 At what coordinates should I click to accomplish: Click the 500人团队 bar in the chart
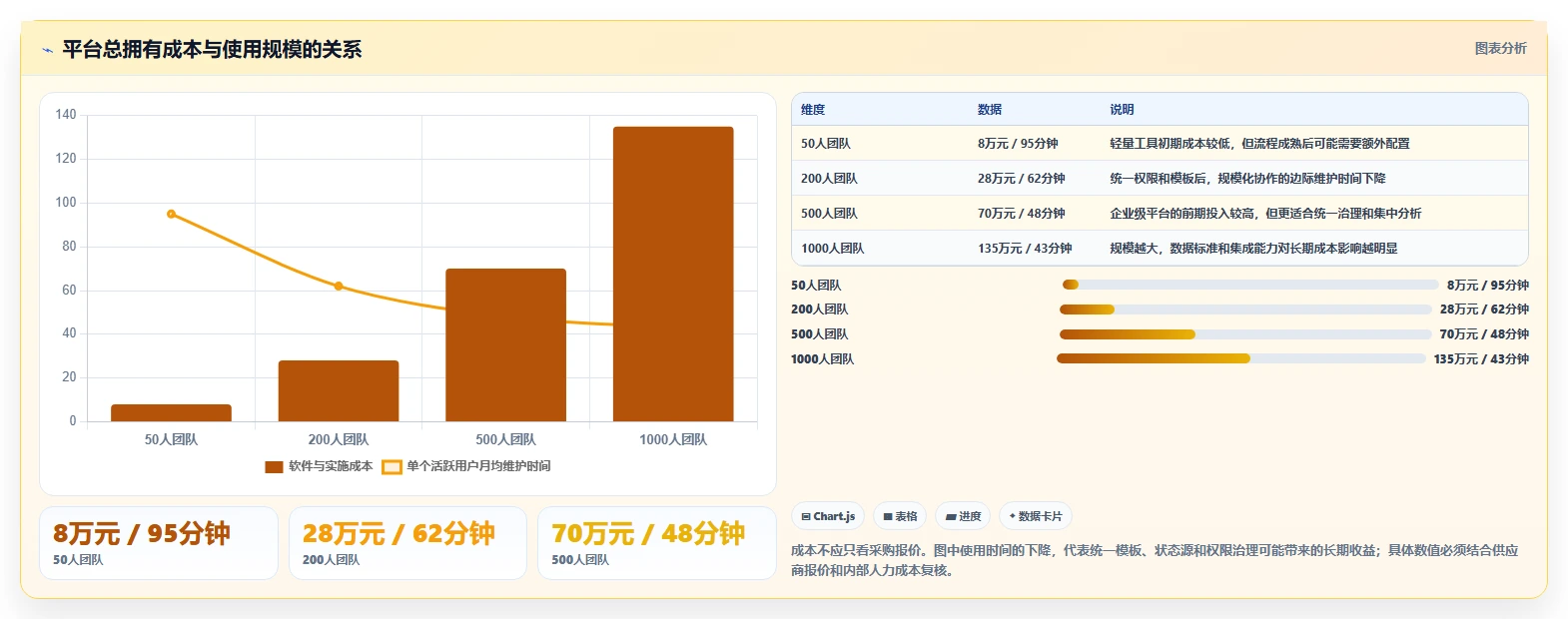(505, 344)
